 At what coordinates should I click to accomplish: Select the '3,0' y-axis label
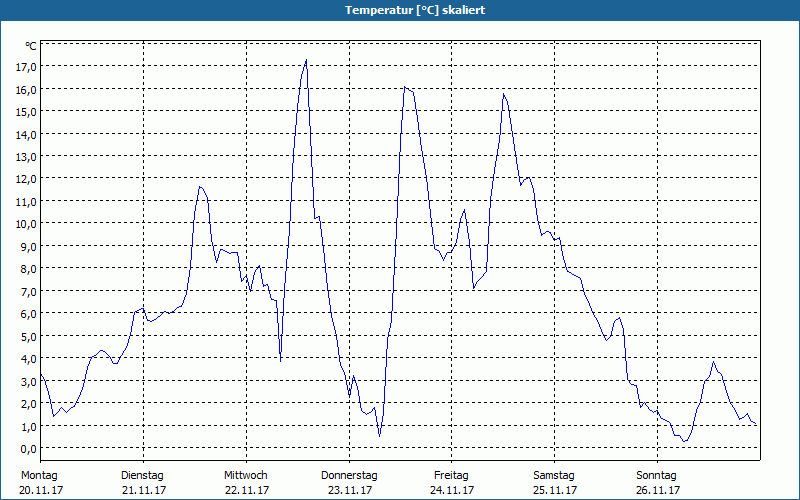[28, 381]
